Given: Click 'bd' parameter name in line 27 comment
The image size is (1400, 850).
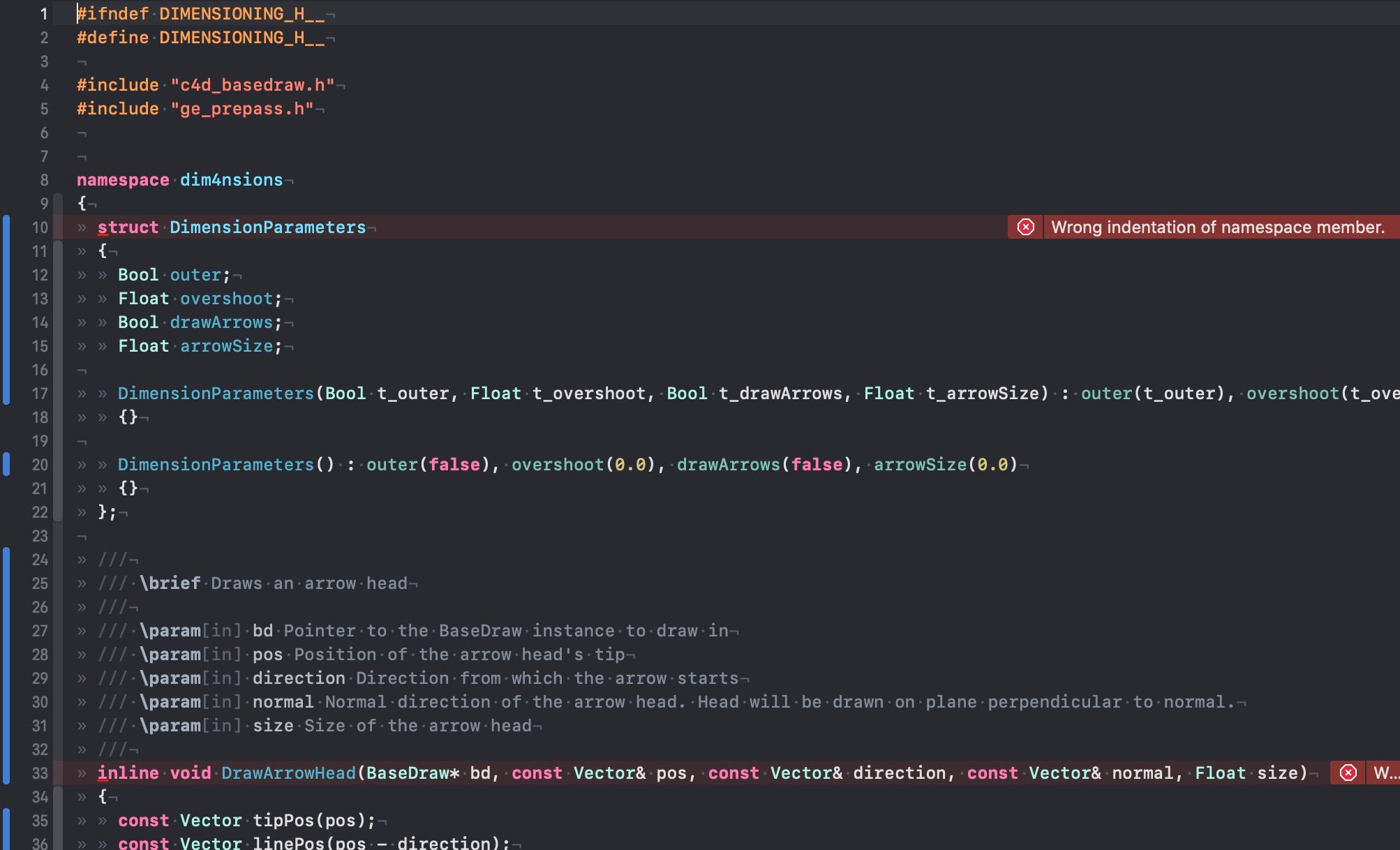Looking at the screenshot, I should click(262, 631).
